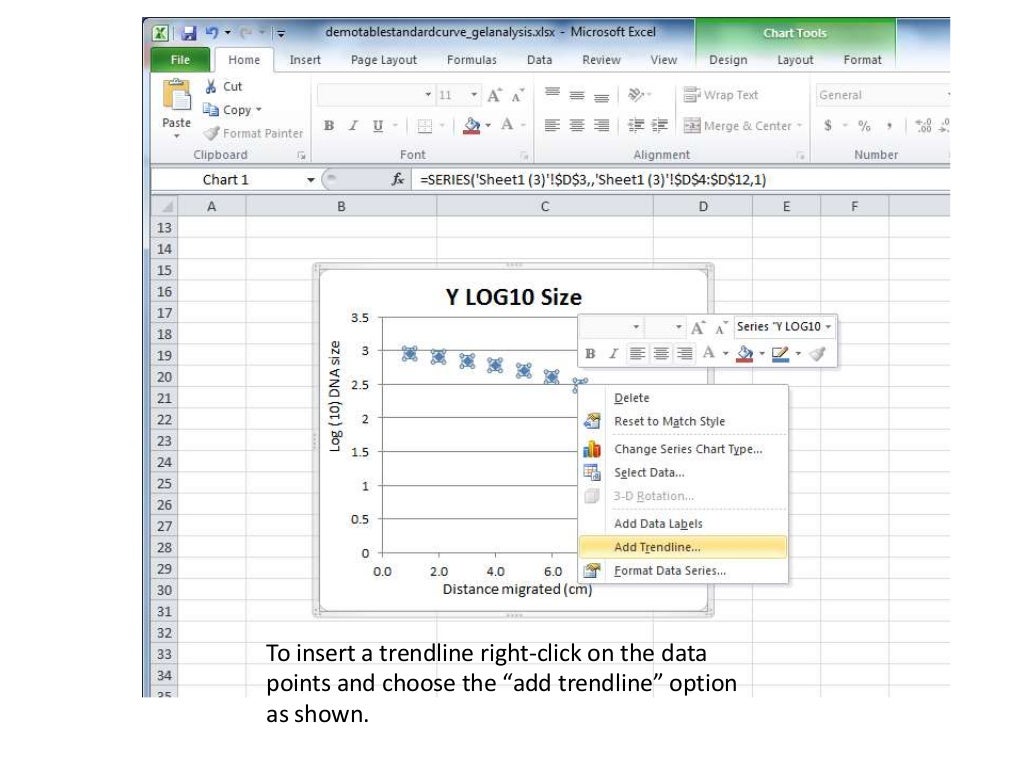
Task: Click the Decrease Indent icon
Action: (x=636, y=125)
